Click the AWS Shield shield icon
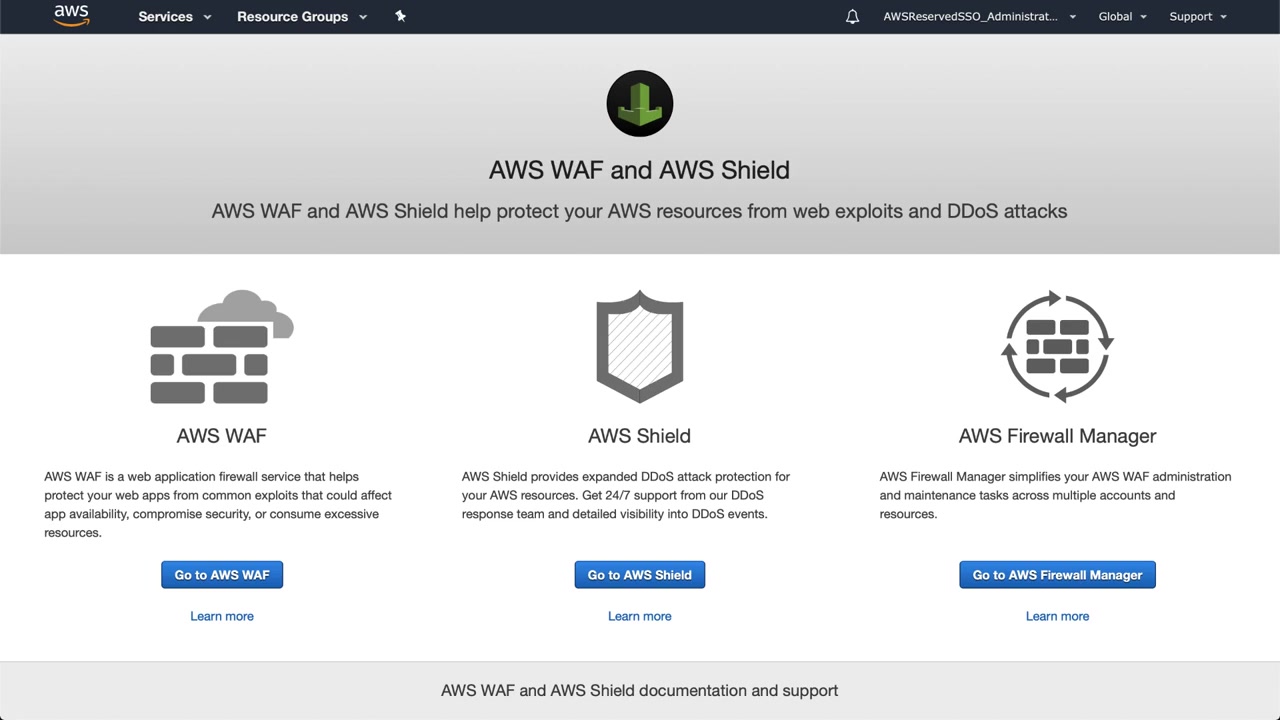This screenshot has height=720, width=1280. coord(640,347)
